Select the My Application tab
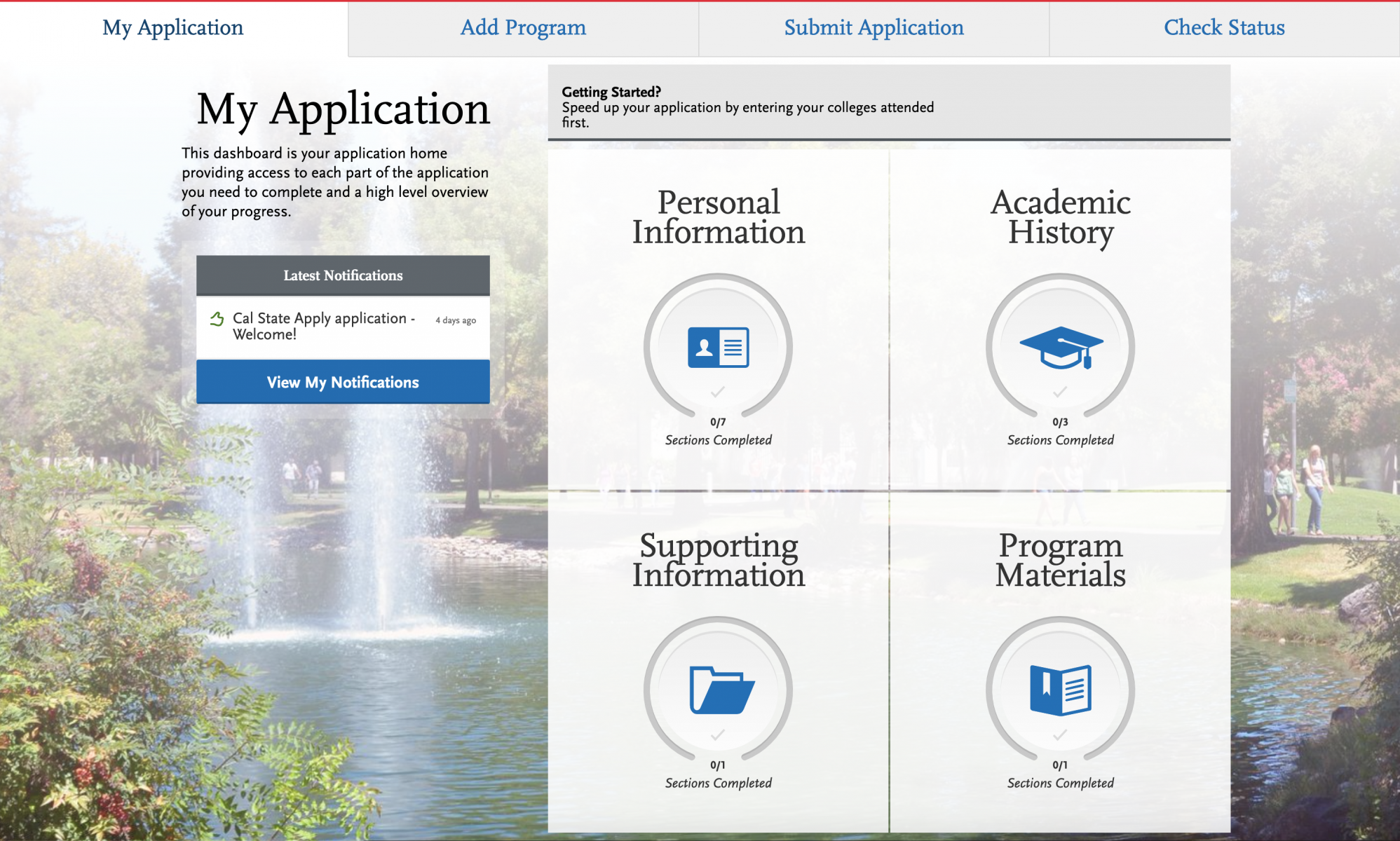Viewport: 1400px width, 841px height. (x=172, y=27)
